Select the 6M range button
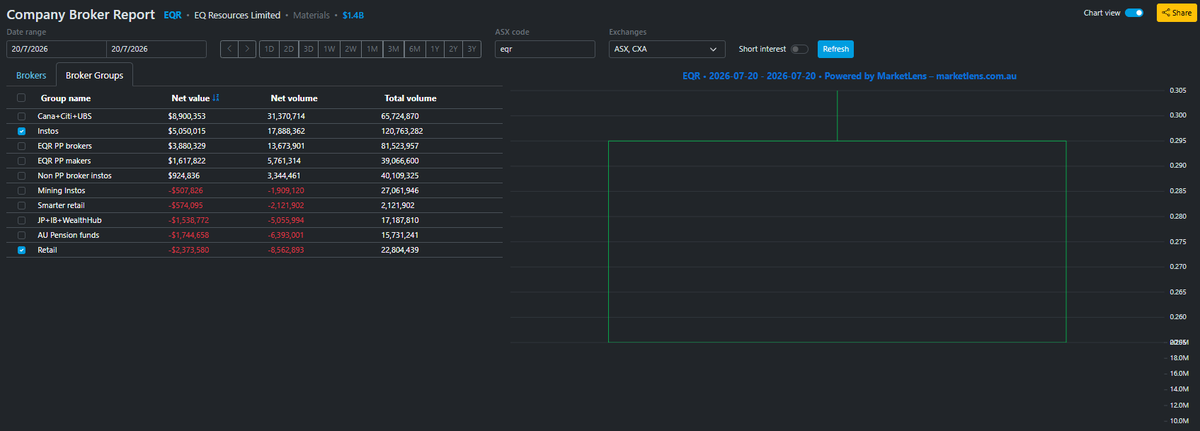 tap(414, 48)
